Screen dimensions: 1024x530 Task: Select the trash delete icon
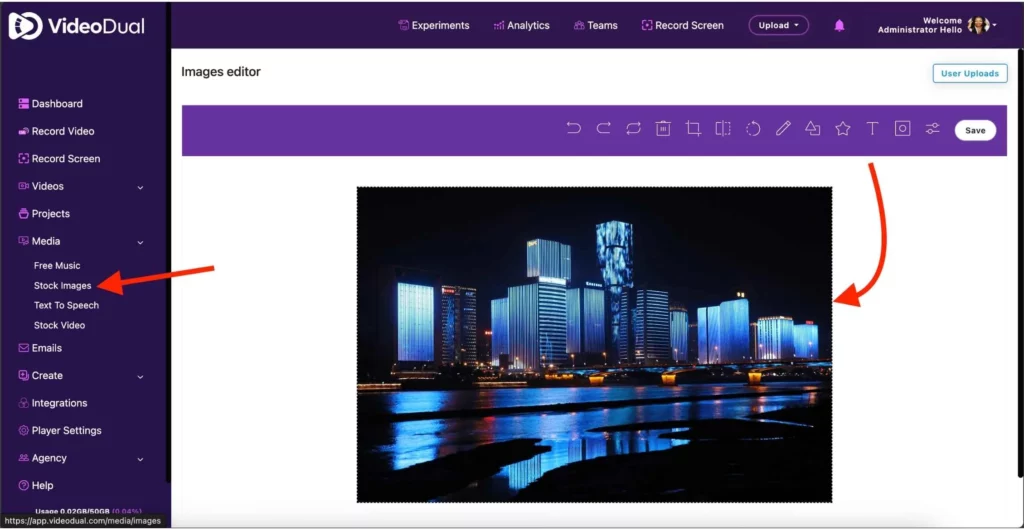coord(662,129)
